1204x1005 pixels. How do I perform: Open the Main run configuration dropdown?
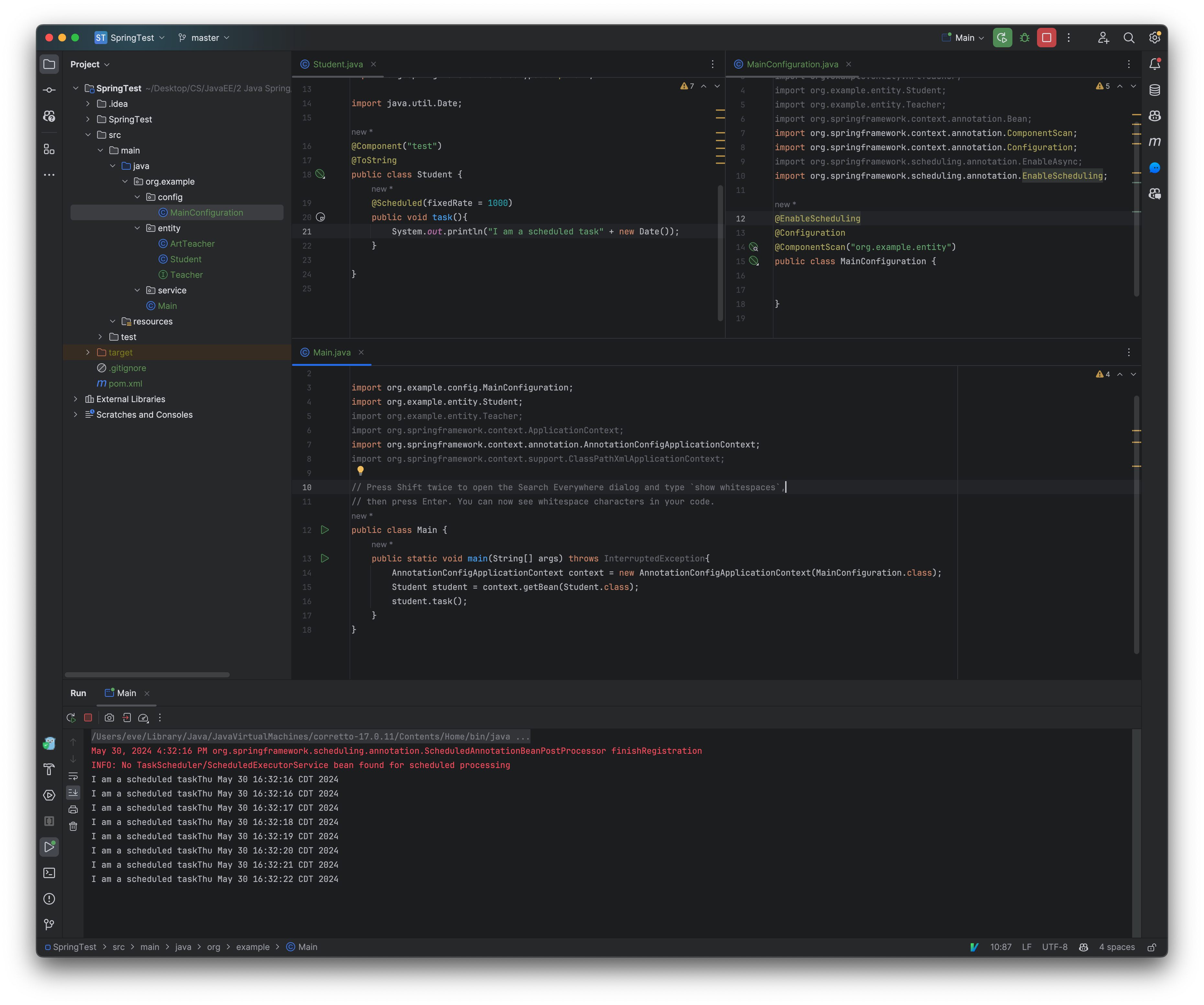coord(964,37)
